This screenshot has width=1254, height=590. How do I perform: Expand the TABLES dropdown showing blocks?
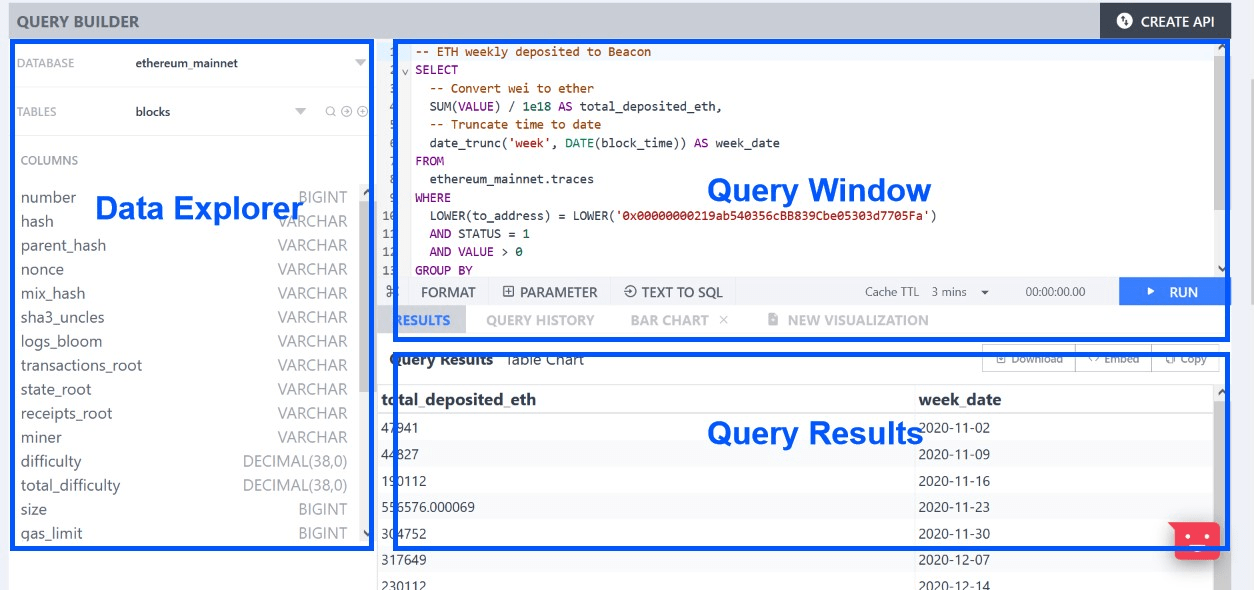pos(299,111)
